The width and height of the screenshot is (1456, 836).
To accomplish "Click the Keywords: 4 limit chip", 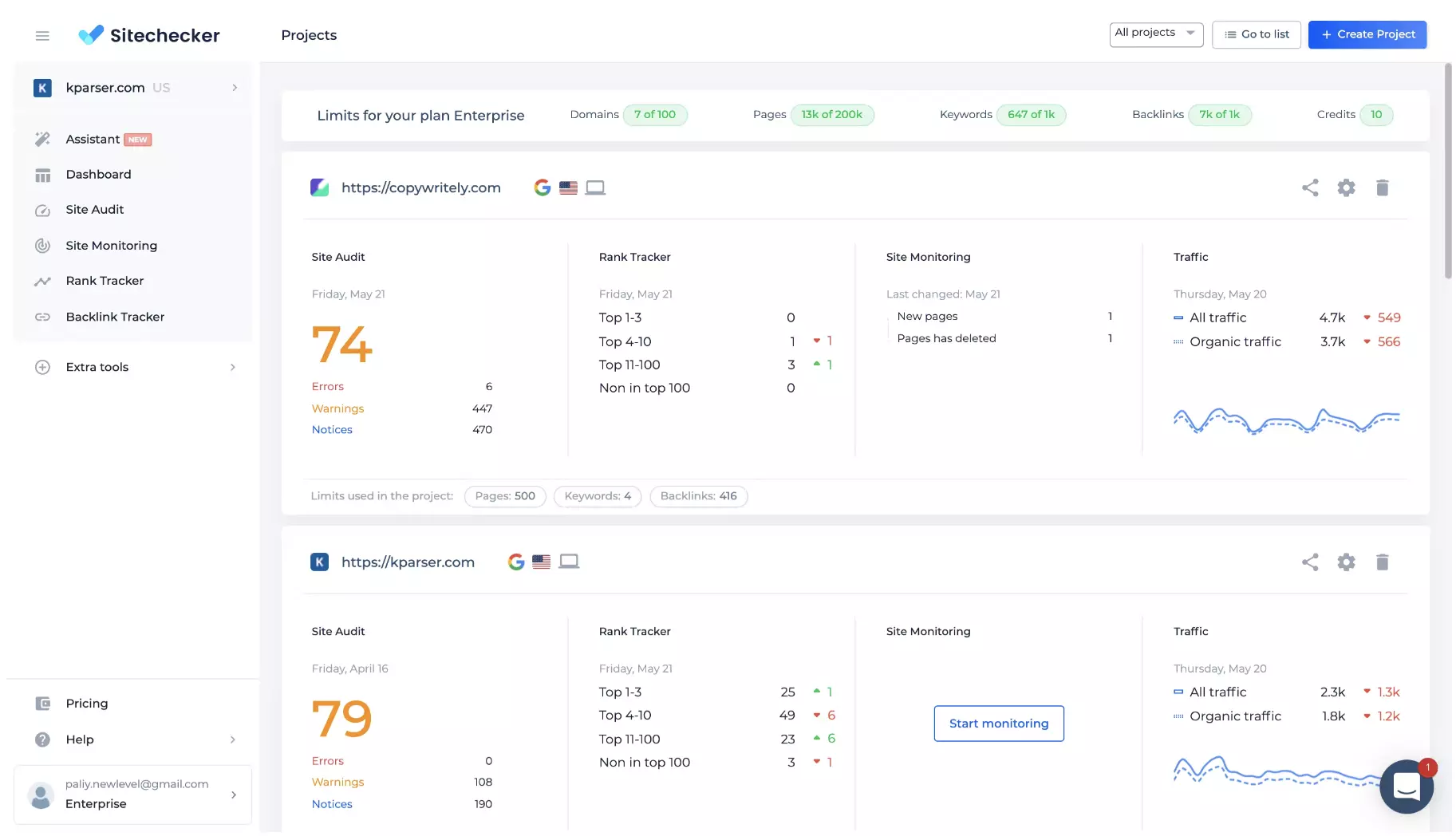I will [x=598, y=496].
